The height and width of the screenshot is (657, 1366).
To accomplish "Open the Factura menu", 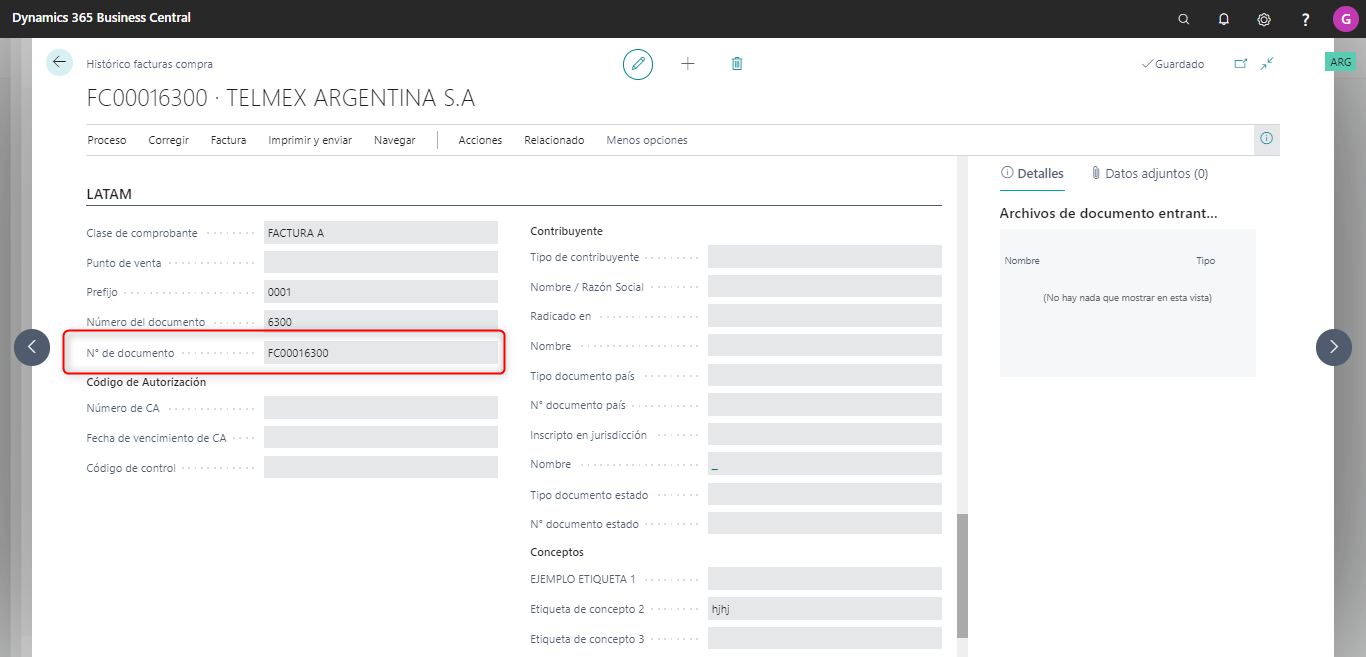I will pyautogui.click(x=228, y=140).
